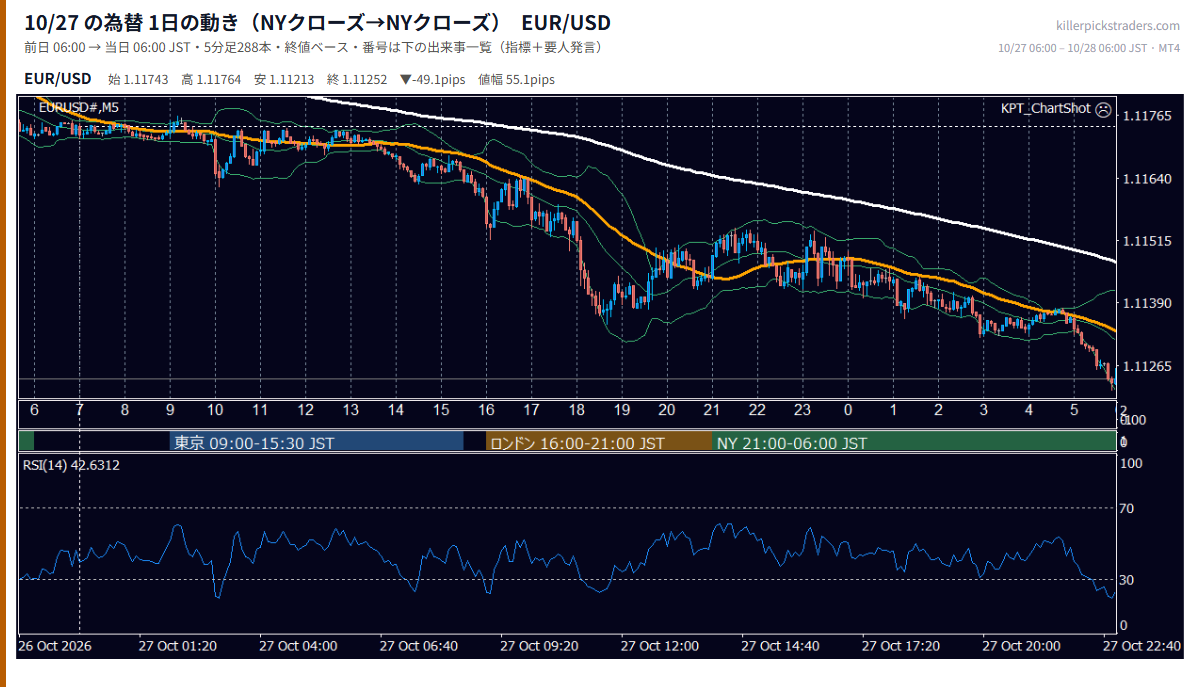The height and width of the screenshot is (687, 1200).
Task: Open the killerpickstraders.com link
Action: click(x=1117, y=26)
